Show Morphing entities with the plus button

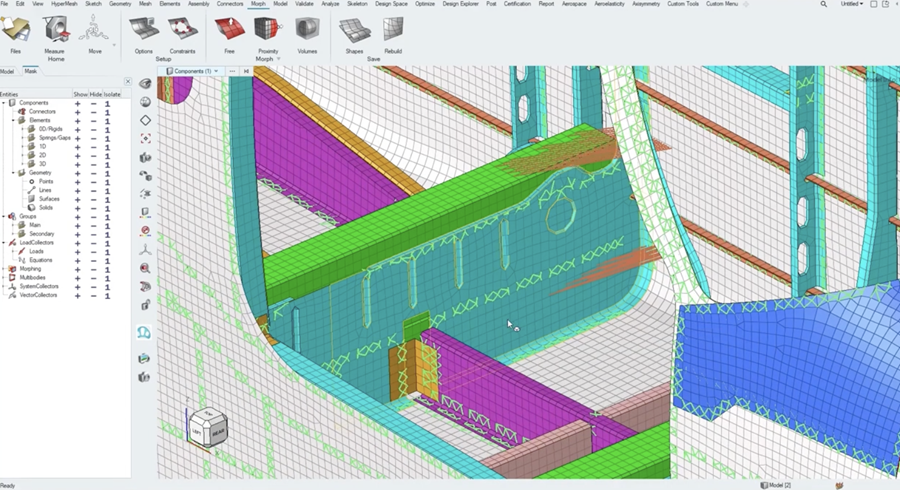point(77,269)
